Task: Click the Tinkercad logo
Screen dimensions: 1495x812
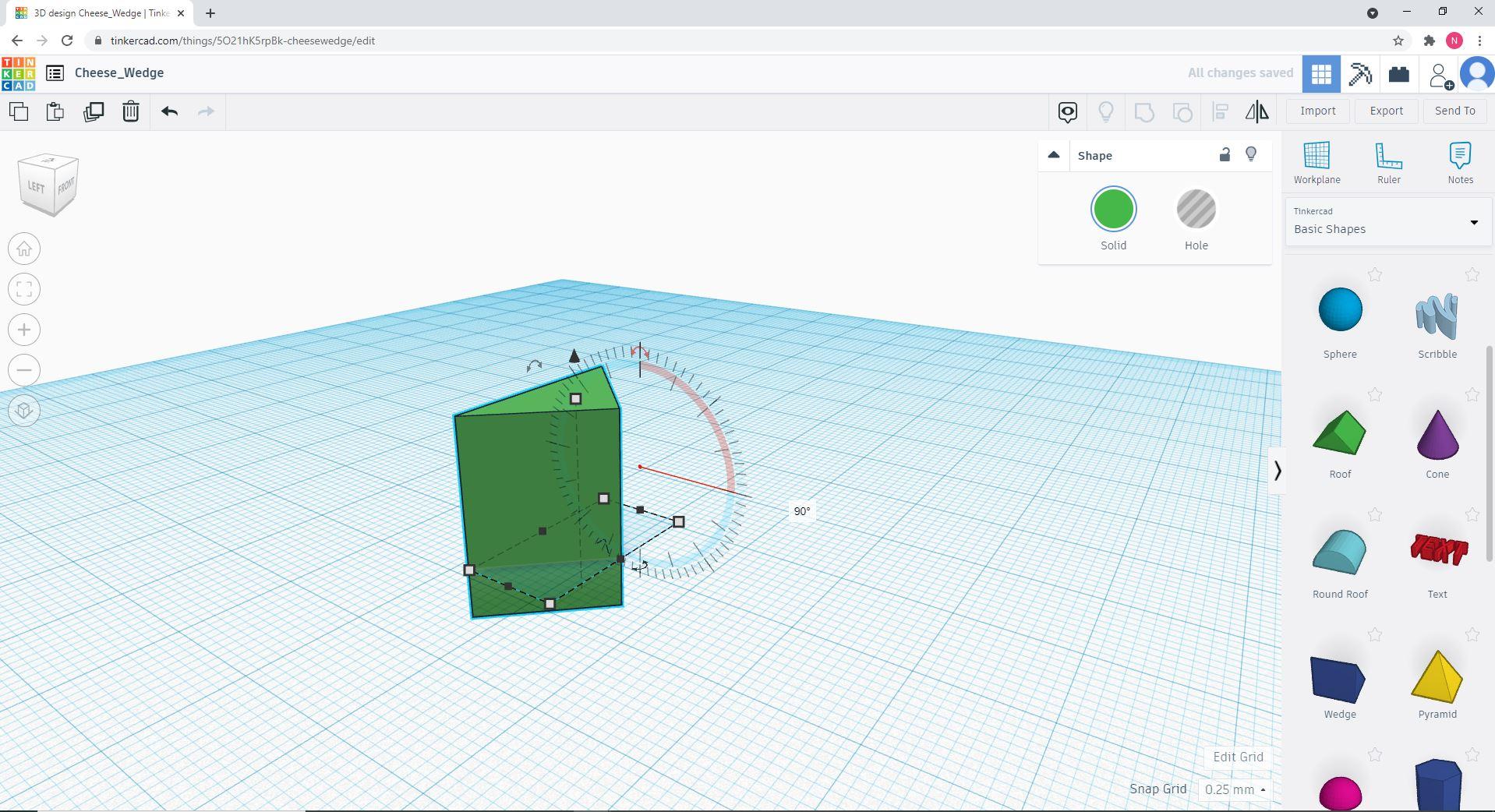Action: point(18,73)
